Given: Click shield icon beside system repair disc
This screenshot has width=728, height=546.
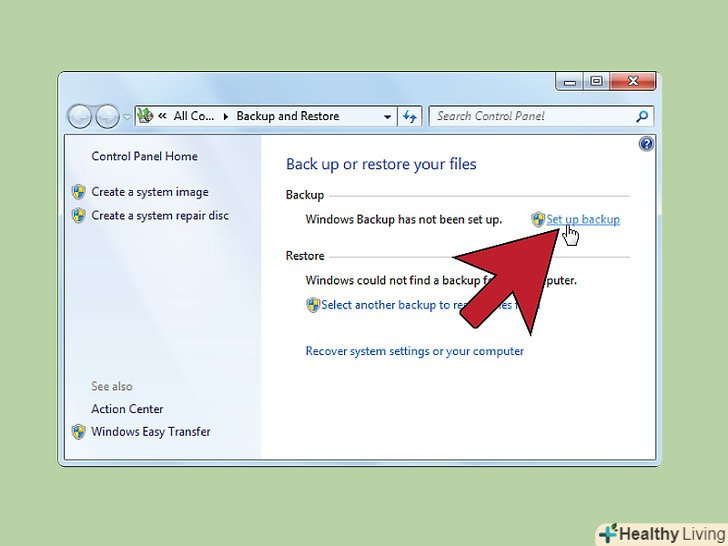Looking at the screenshot, I should coord(79,215).
